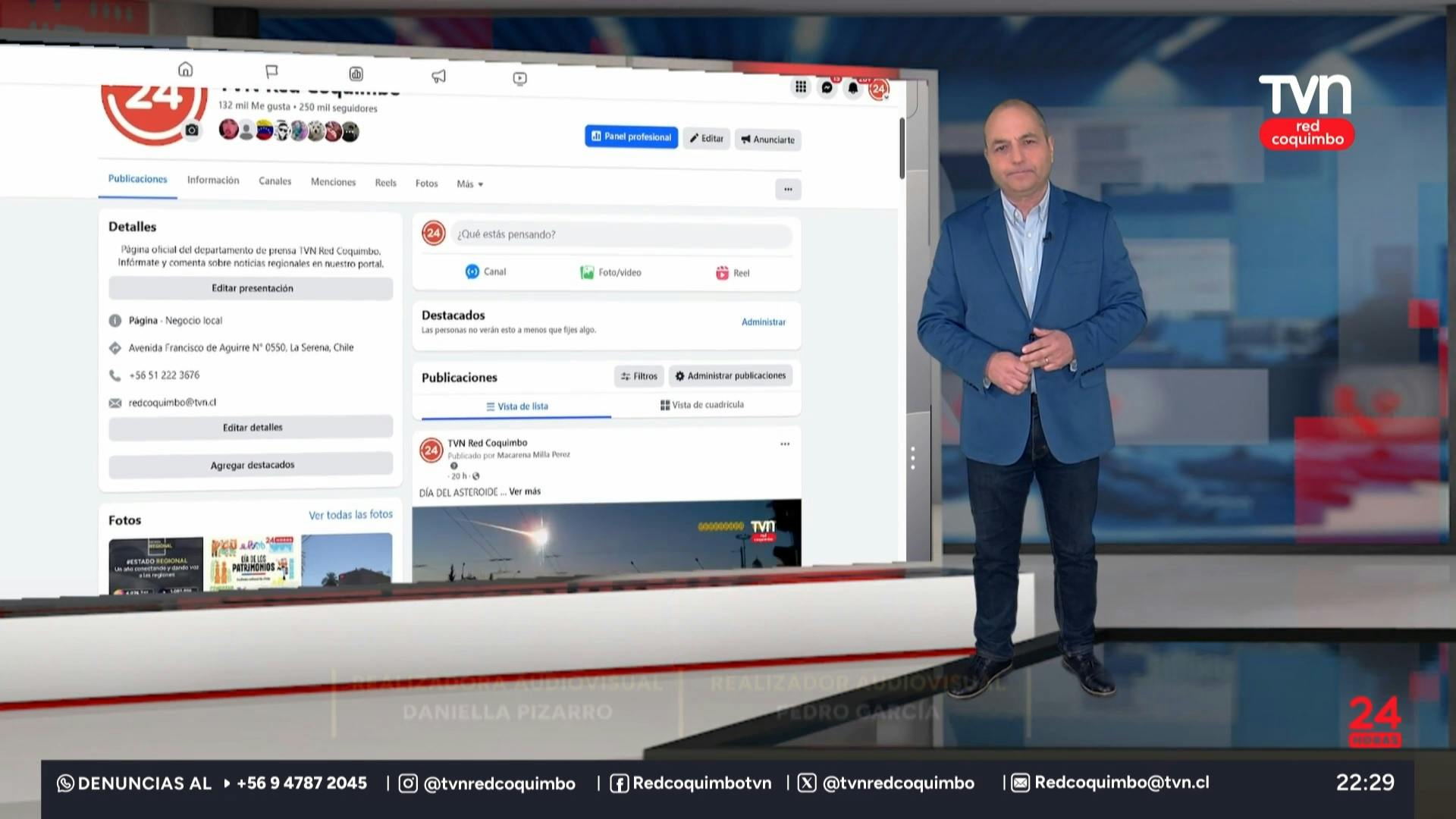Screen dimensions: 1456x819
Task: Open the Pages flag icon
Action: click(271, 71)
